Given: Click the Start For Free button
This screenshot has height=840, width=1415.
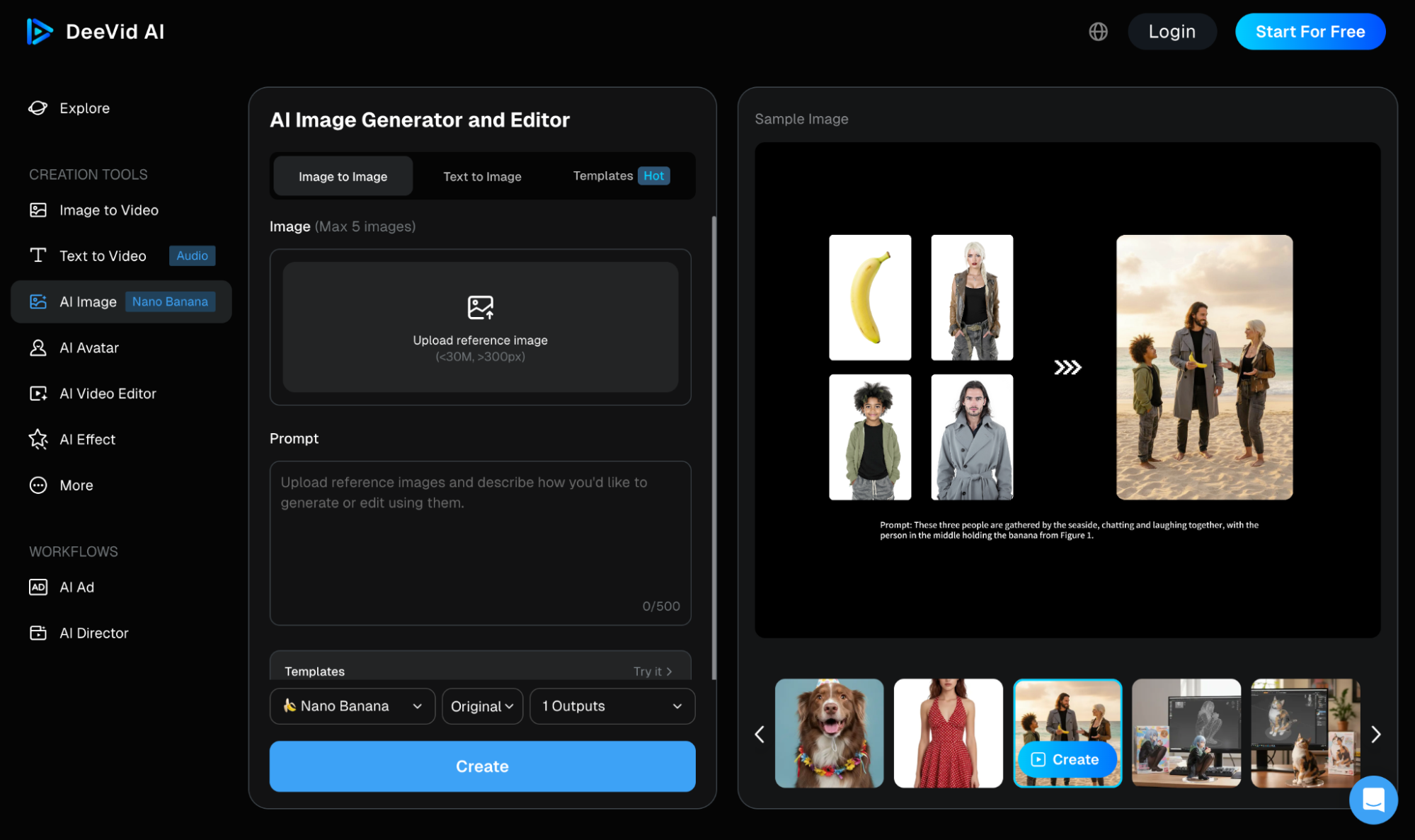Looking at the screenshot, I should click(x=1310, y=31).
